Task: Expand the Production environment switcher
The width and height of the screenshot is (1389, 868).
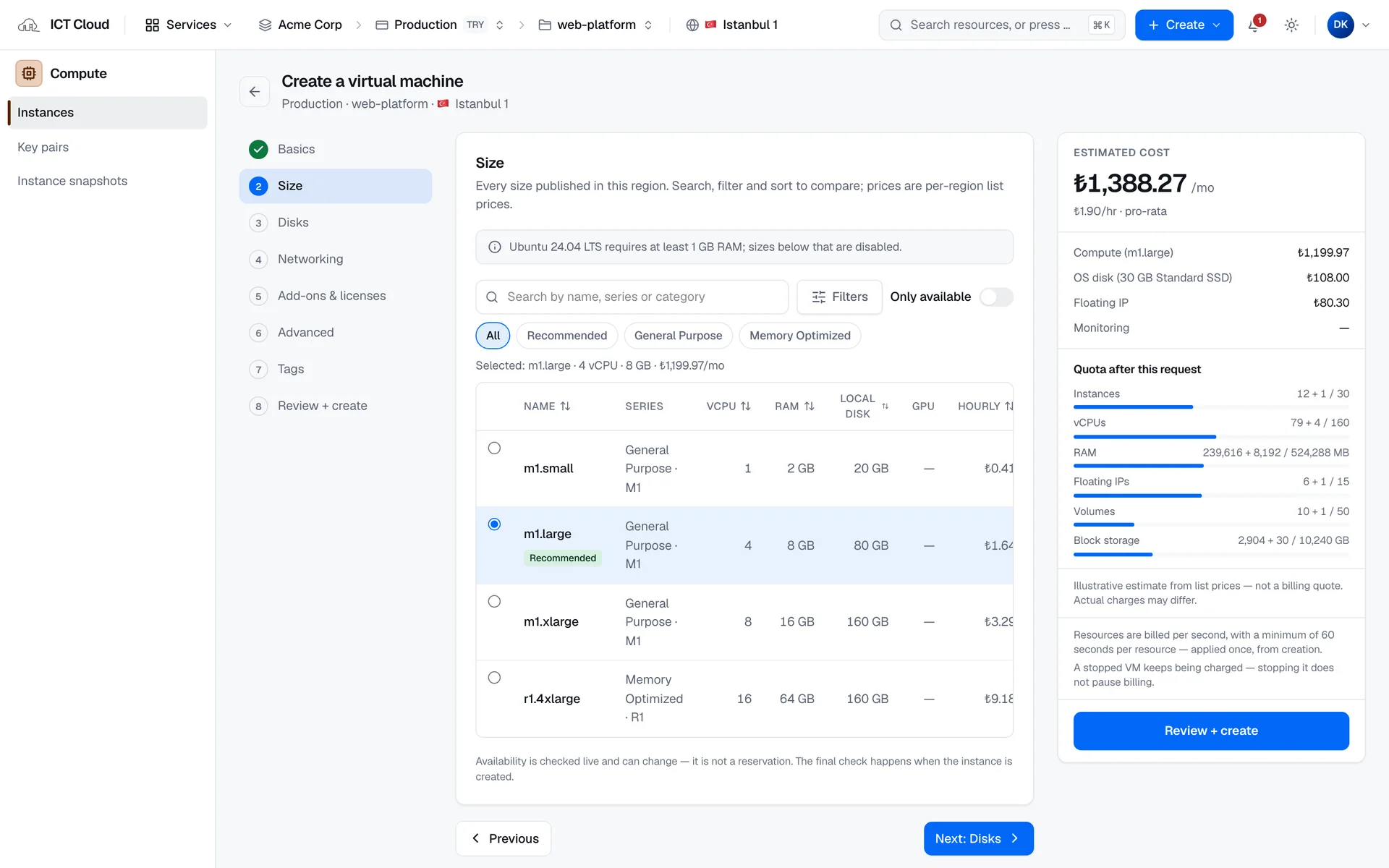Action: click(x=499, y=25)
